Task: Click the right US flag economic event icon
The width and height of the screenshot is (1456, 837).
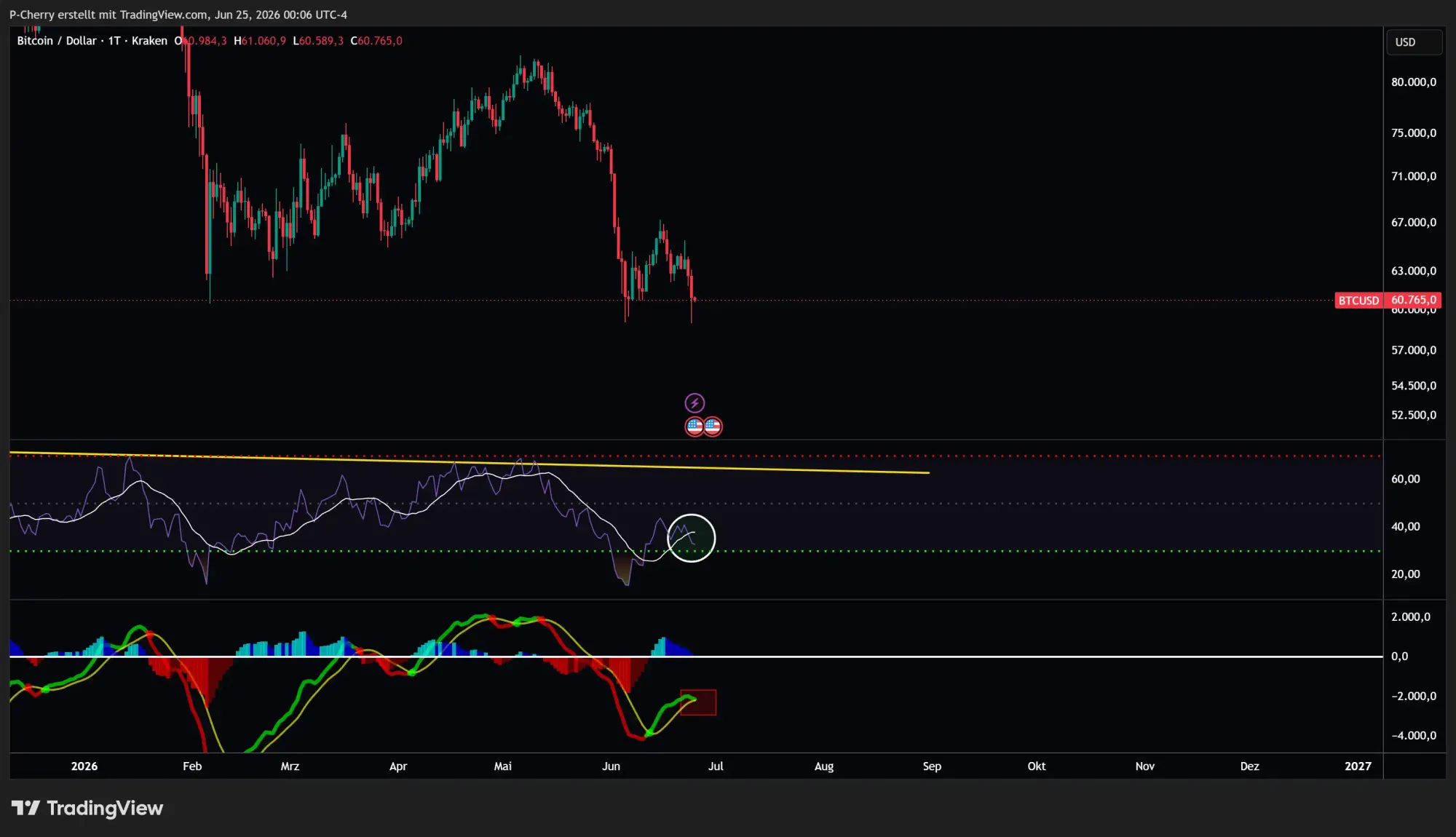Action: (x=713, y=427)
